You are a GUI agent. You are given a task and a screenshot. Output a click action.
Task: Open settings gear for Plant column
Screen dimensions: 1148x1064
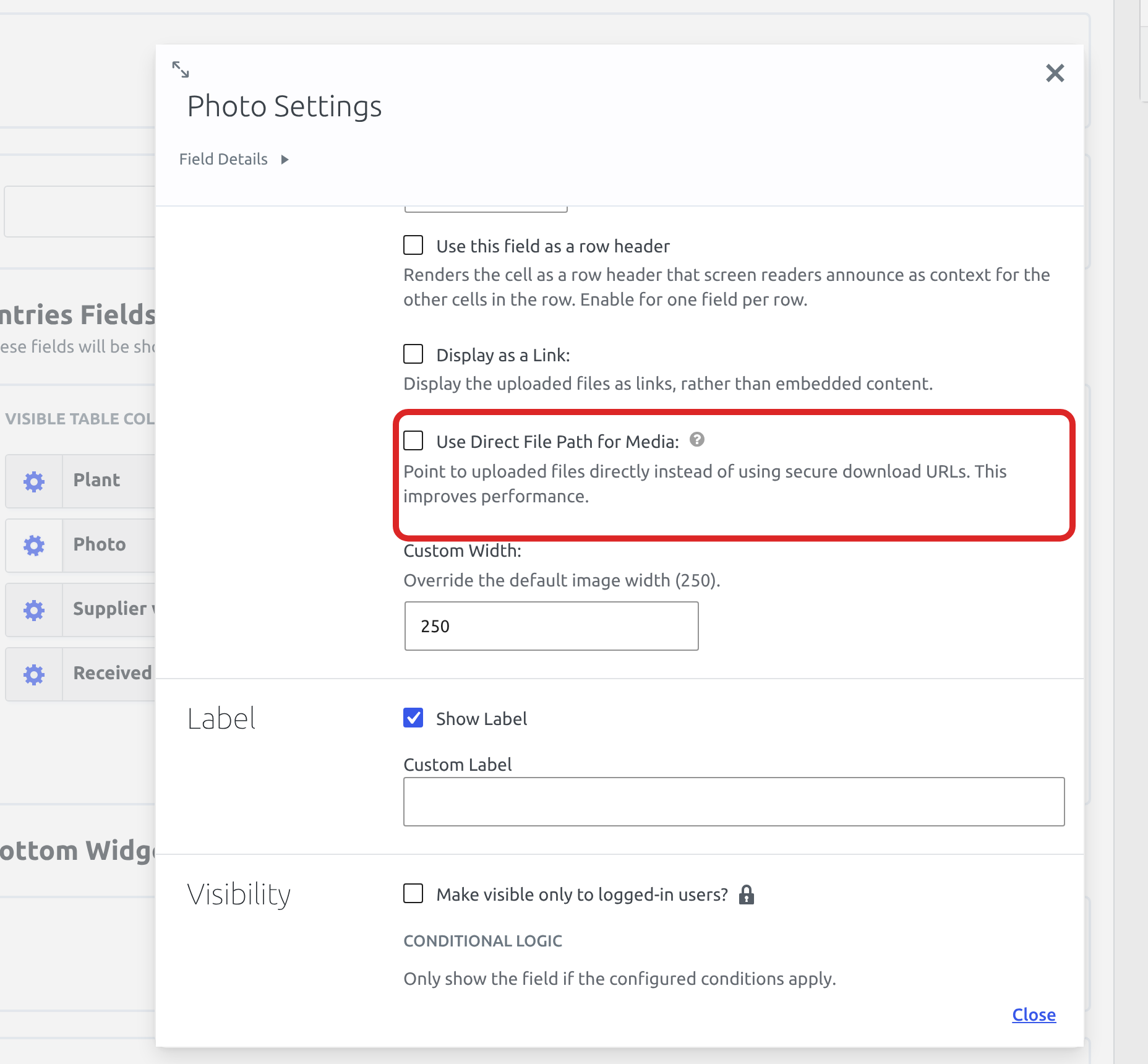pyautogui.click(x=34, y=481)
